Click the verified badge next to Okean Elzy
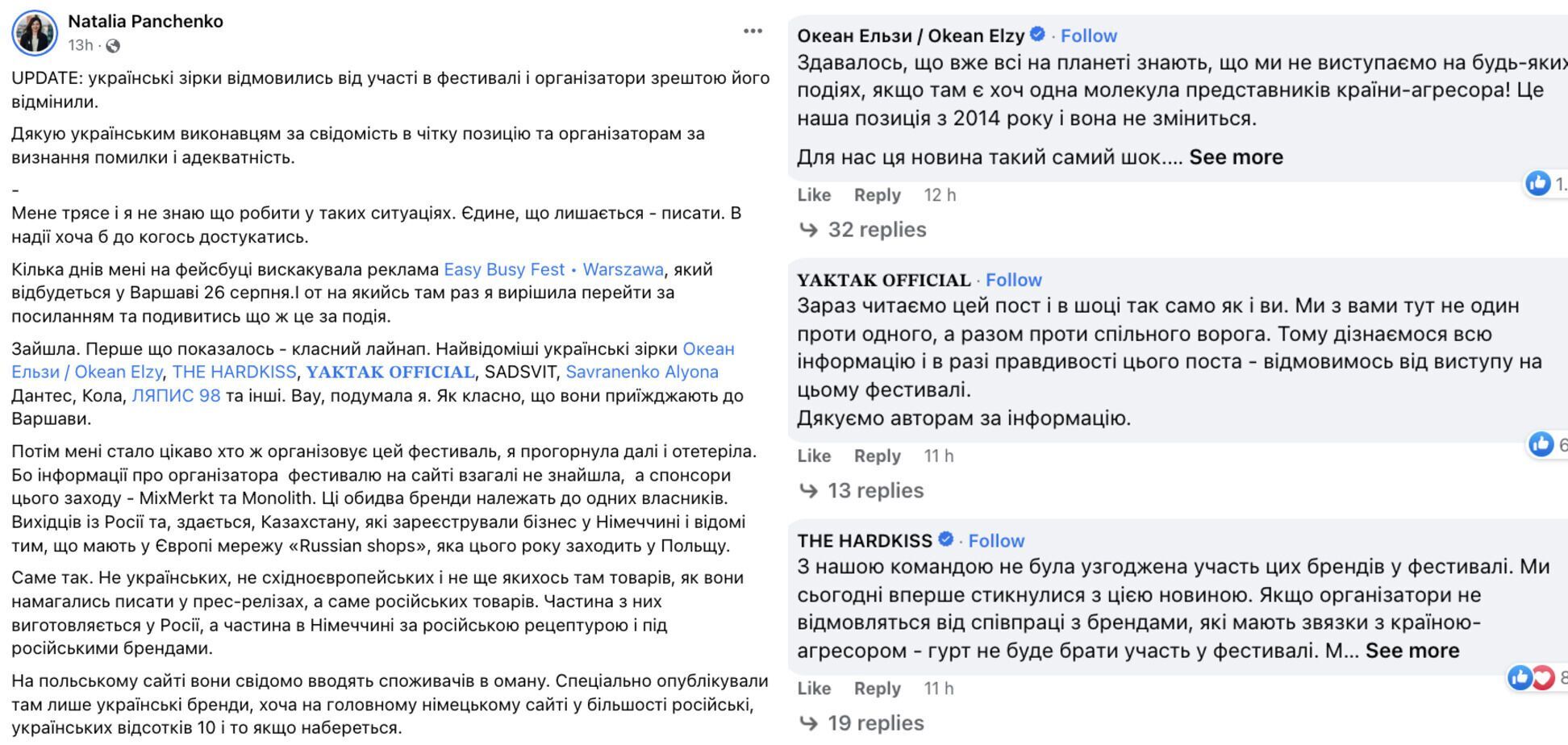The image size is (1568, 745). coord(1038,34)
